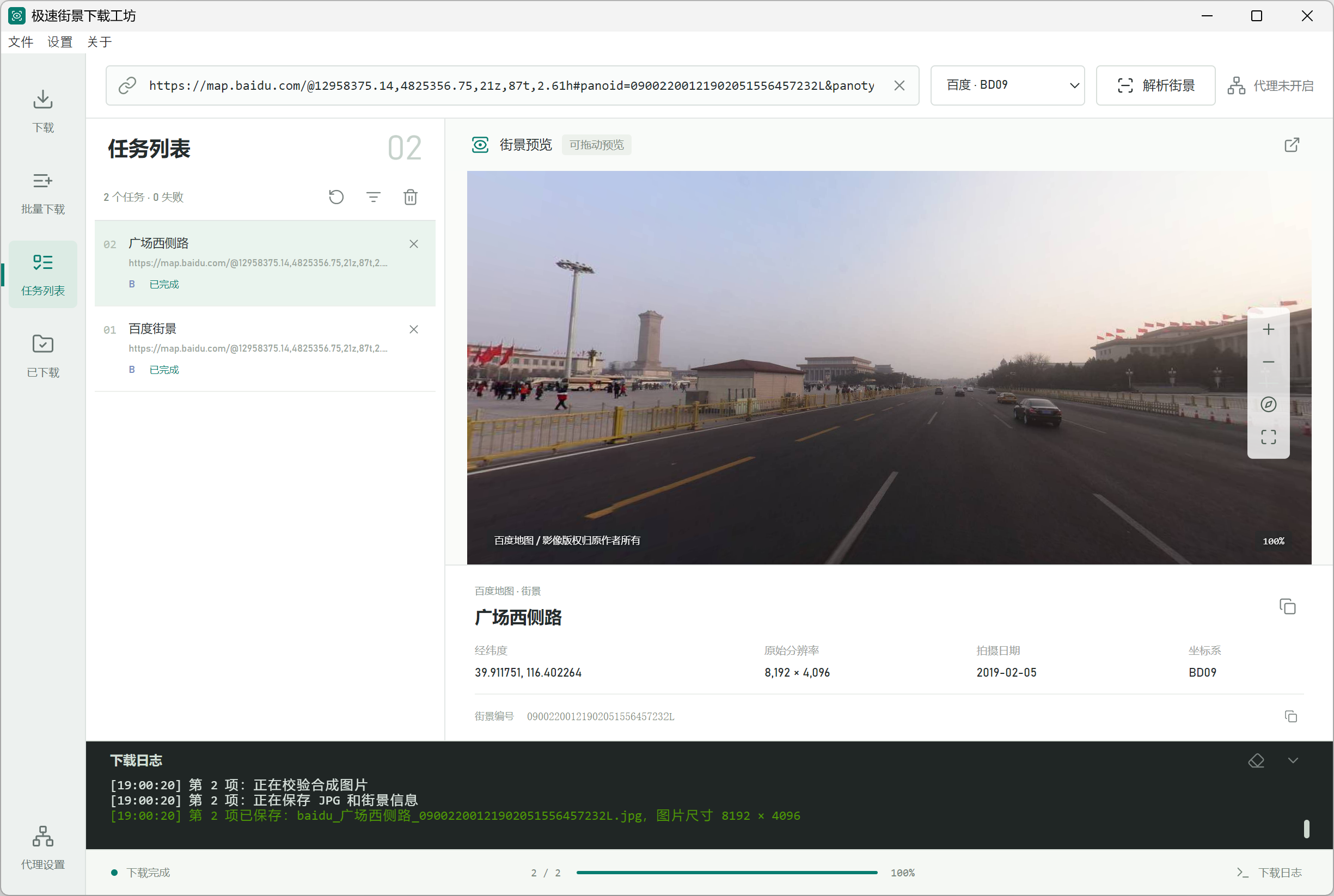Screen dimensions: 1334x896
Task: Open the 文件 menu
Action: [x=21, y=42]
